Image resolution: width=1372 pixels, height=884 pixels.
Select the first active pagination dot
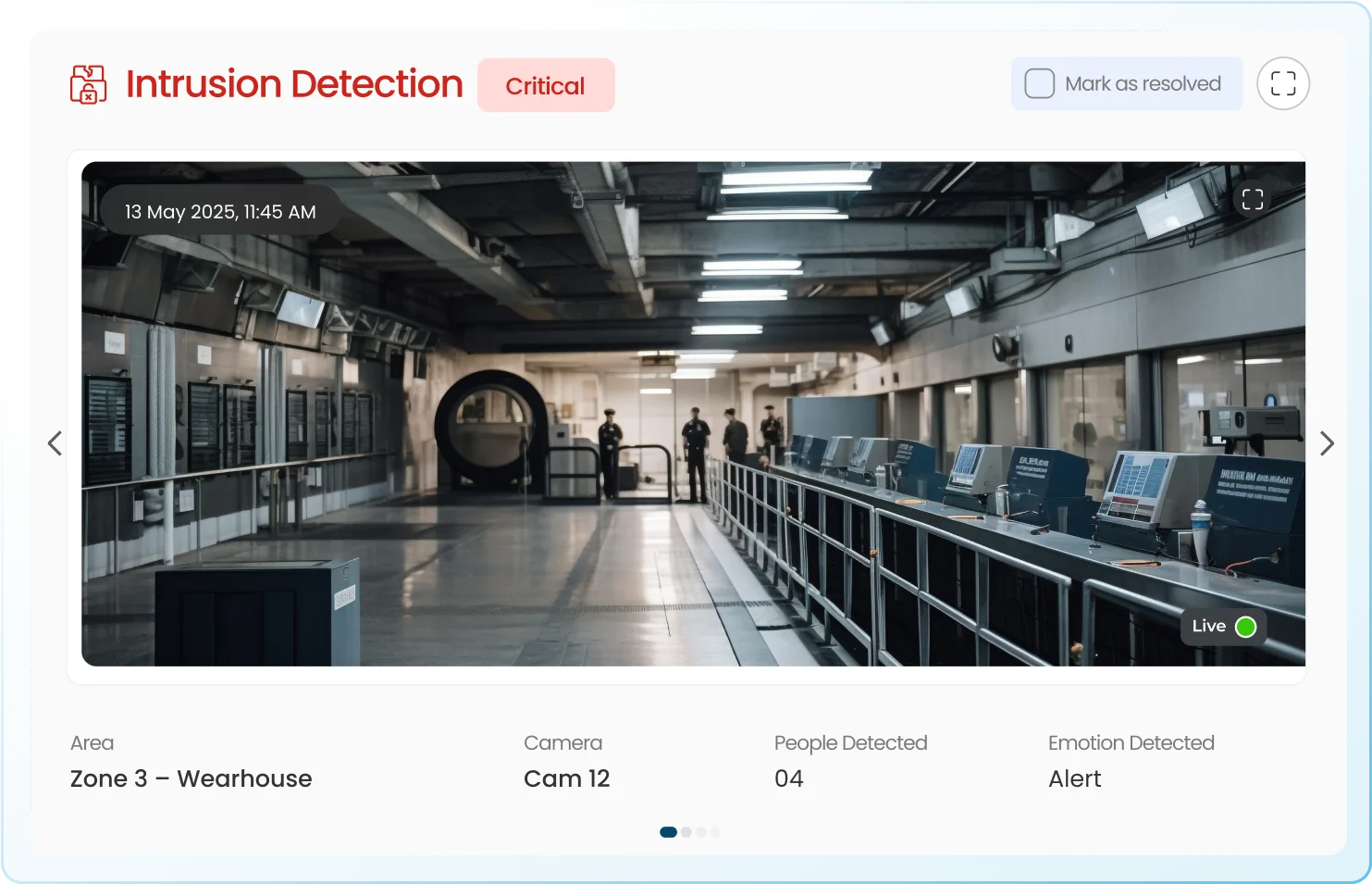click(668, 832)
